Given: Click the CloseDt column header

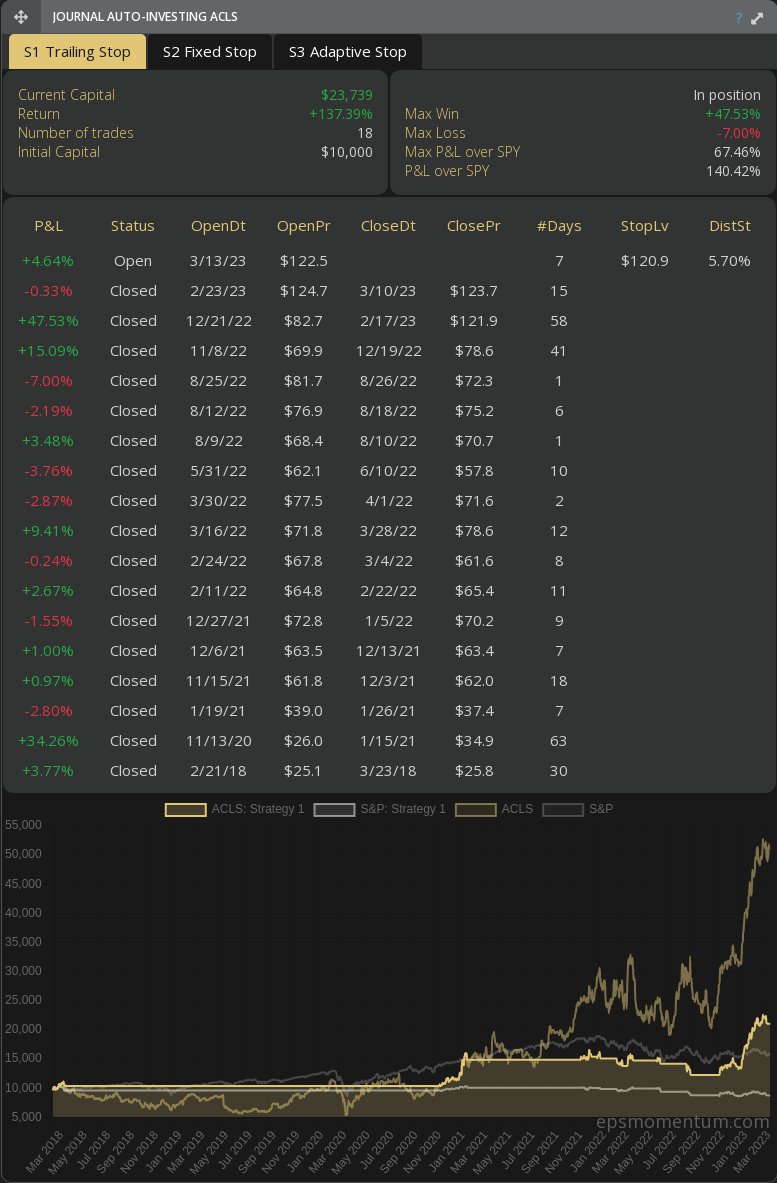Looking at the screenshot, I should [x=388, y=226].
